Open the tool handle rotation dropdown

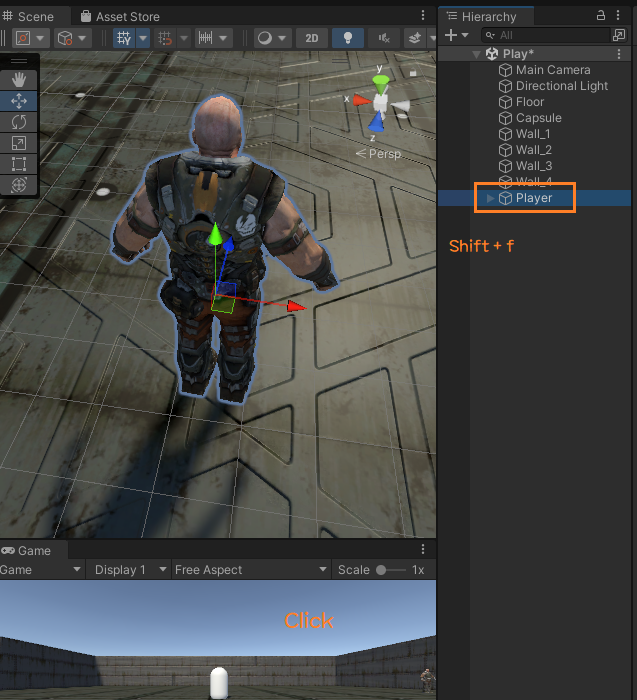72,38
